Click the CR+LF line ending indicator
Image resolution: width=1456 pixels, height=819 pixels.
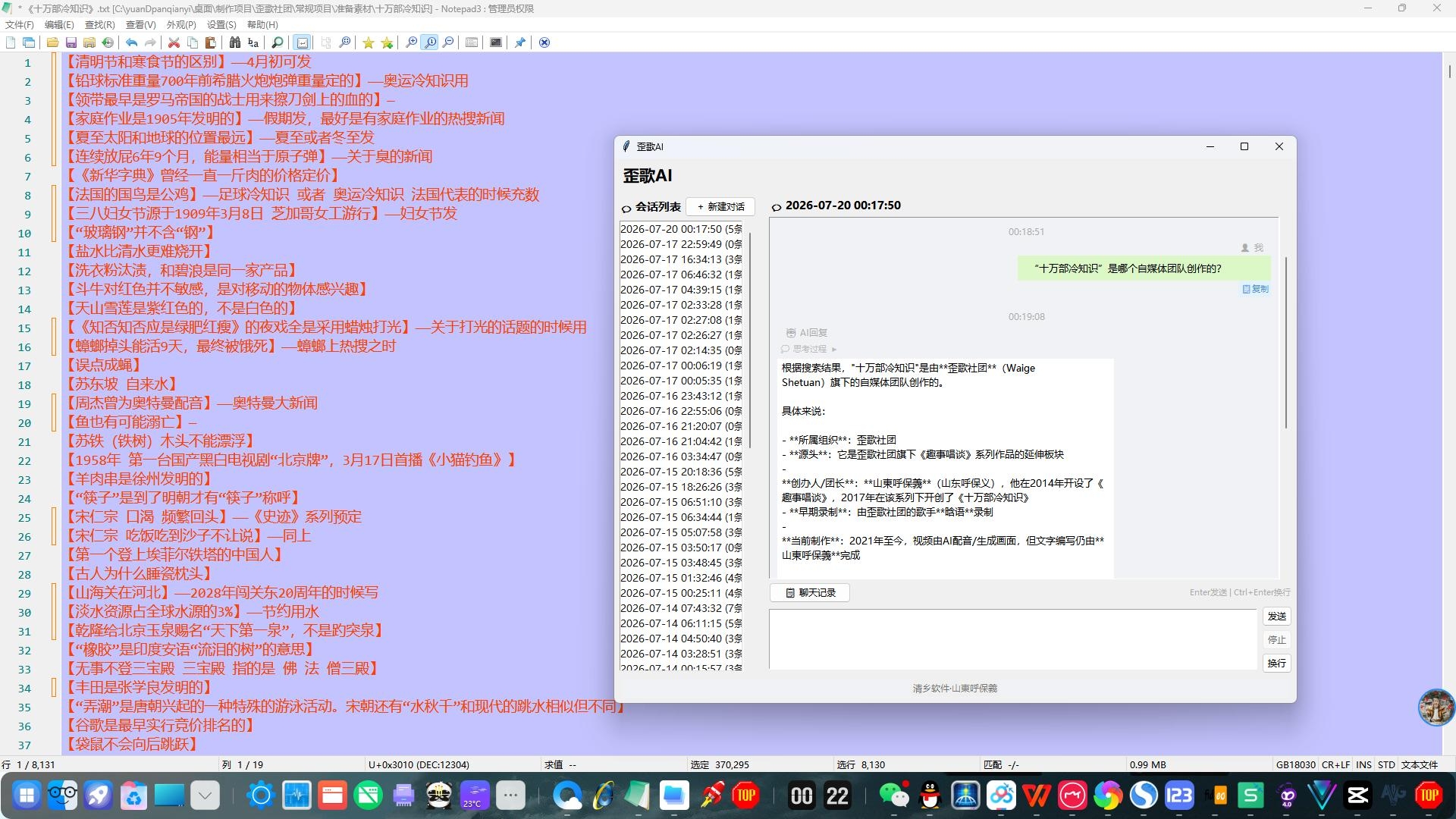tap(1335, 765)
